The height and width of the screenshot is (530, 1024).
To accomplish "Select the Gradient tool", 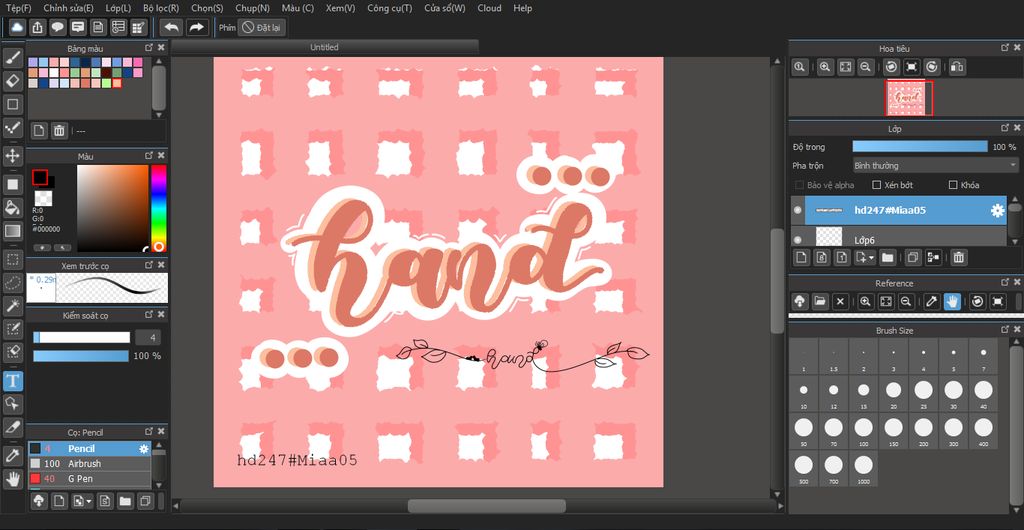I will [12, 230].
